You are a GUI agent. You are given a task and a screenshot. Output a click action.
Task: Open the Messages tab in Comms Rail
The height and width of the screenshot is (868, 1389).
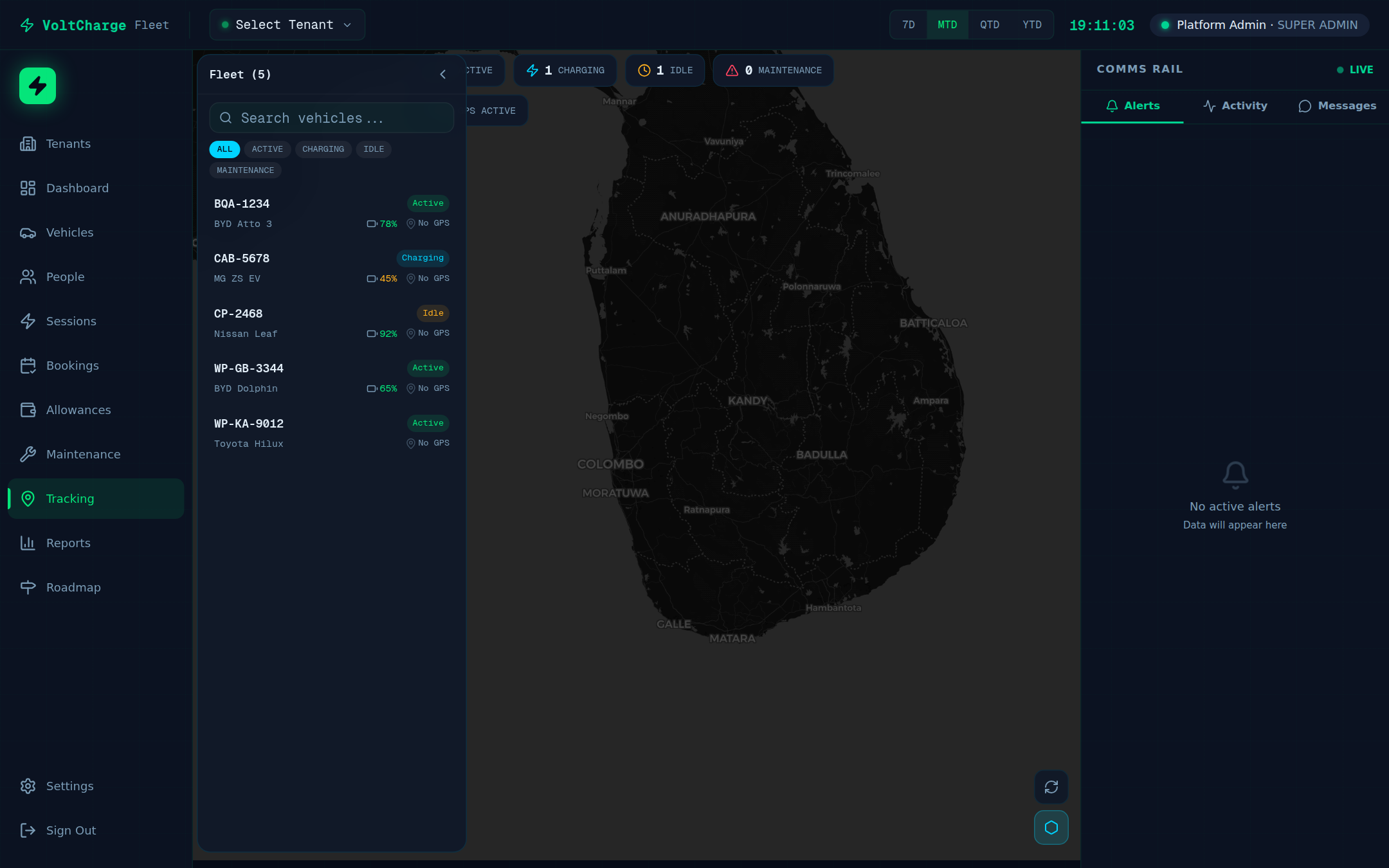coord(1337,105)
